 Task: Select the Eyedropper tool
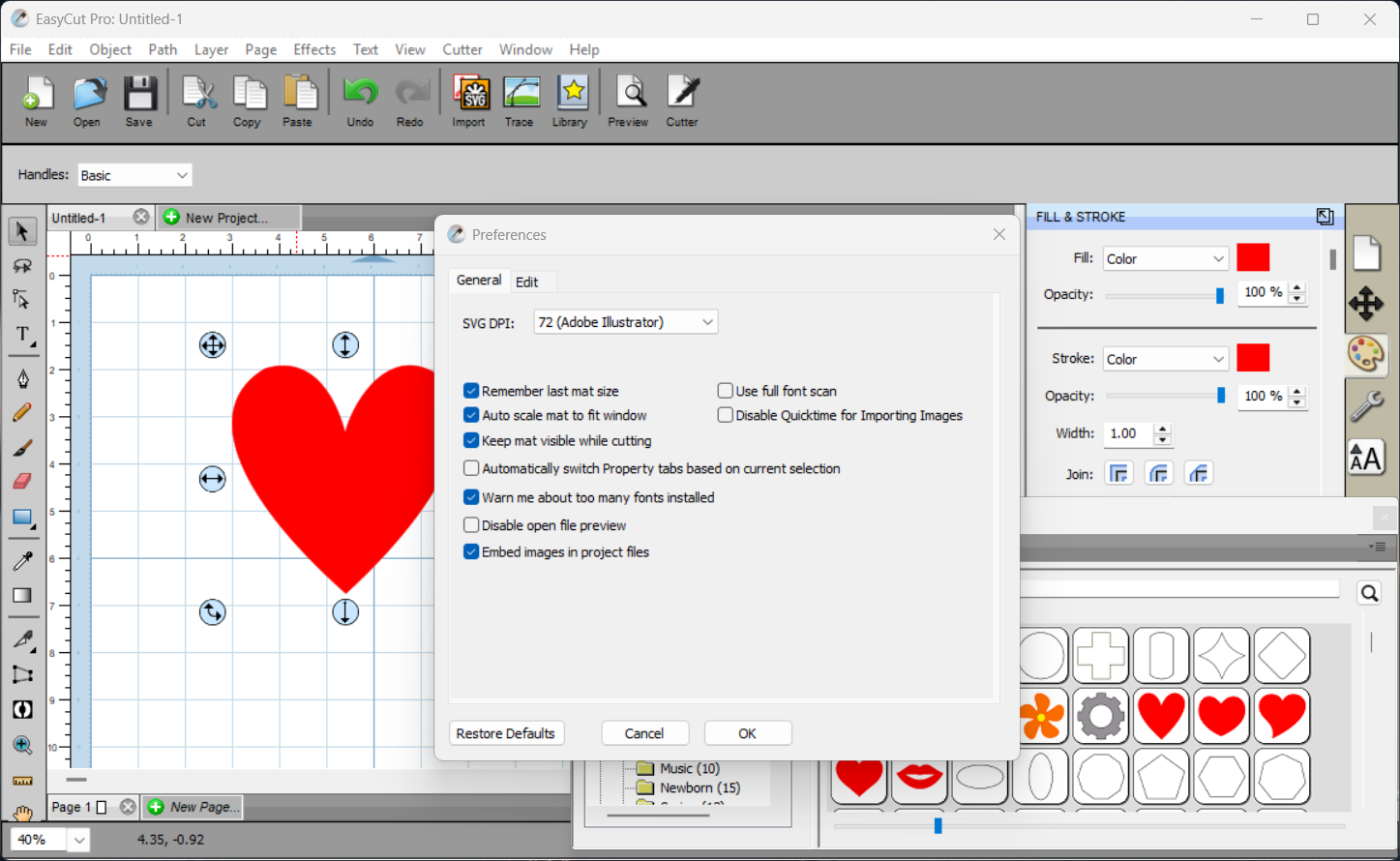coord(22,560)
